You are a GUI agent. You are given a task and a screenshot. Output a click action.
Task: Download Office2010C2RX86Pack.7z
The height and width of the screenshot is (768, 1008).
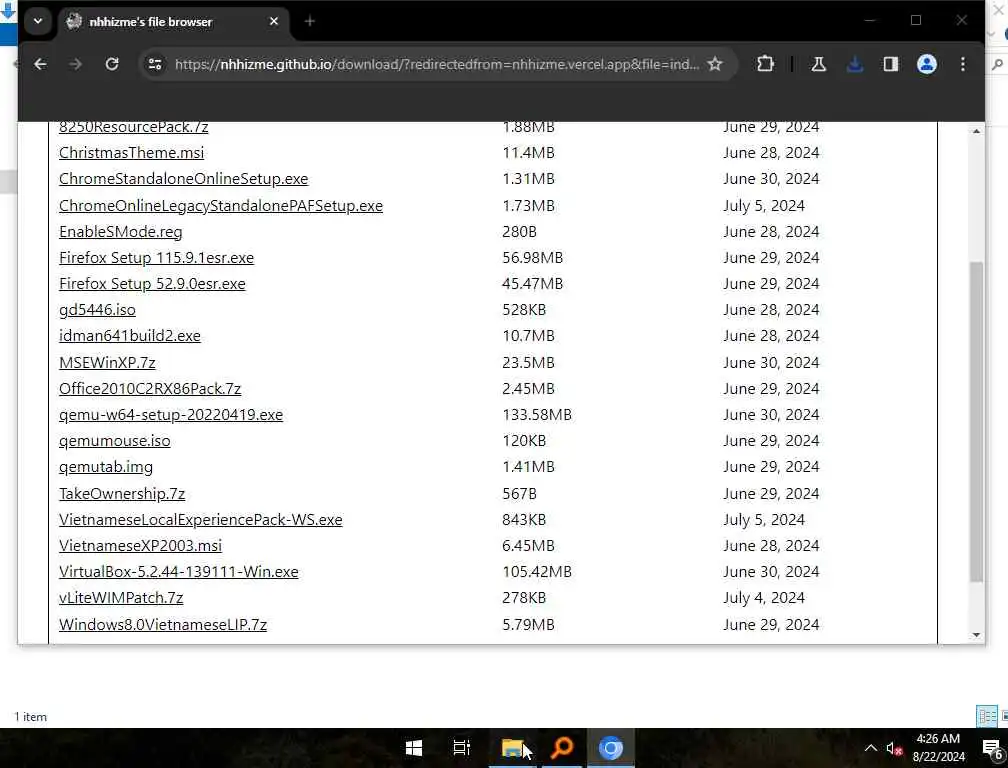point(150,389)
